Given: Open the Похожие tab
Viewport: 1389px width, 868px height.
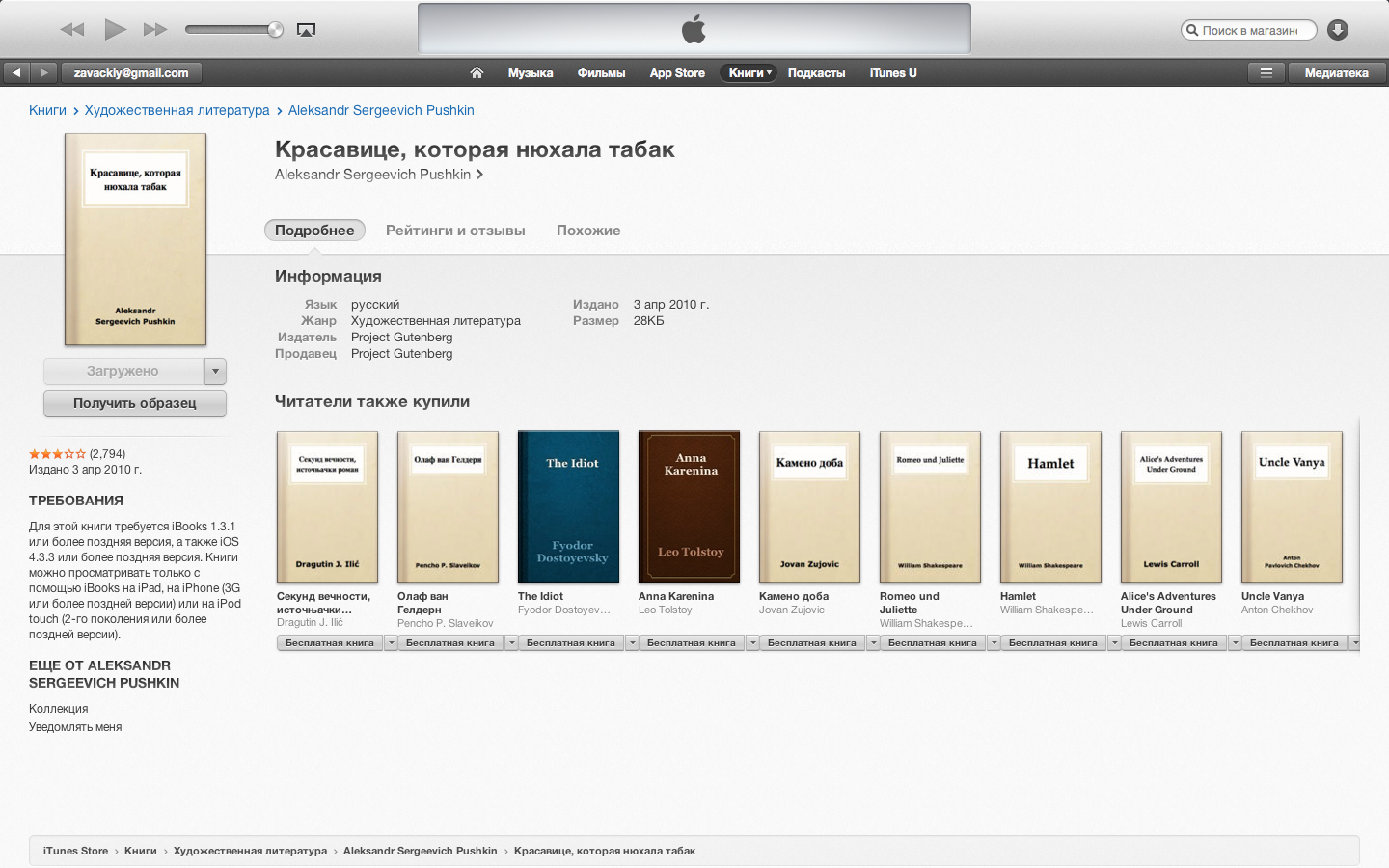Looking at the screenshot, I should 588,231.
